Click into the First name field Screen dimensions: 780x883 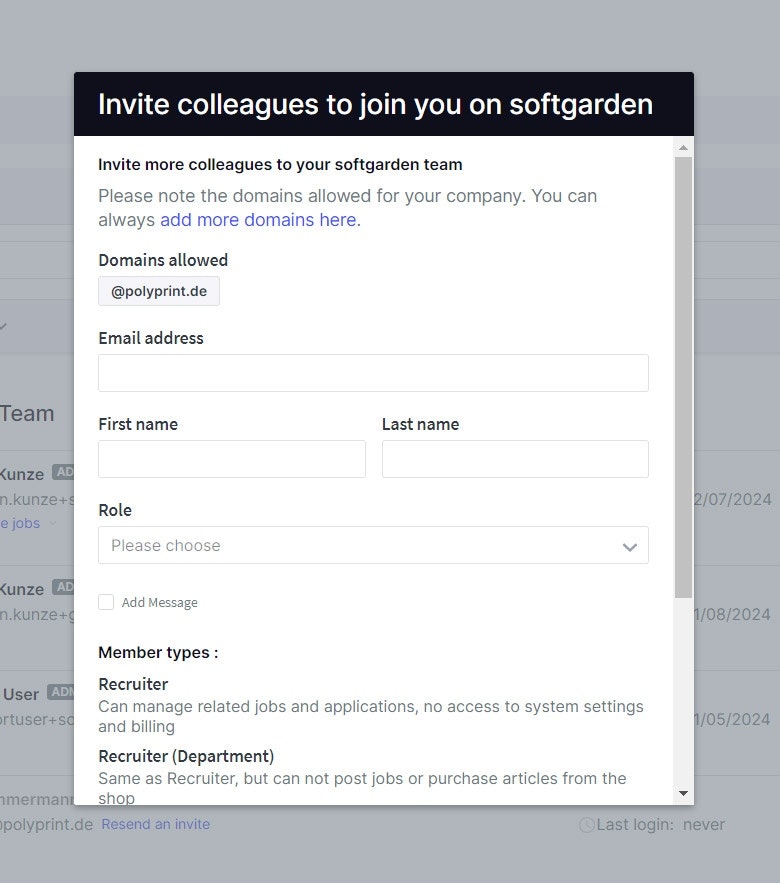coord(231,459)
